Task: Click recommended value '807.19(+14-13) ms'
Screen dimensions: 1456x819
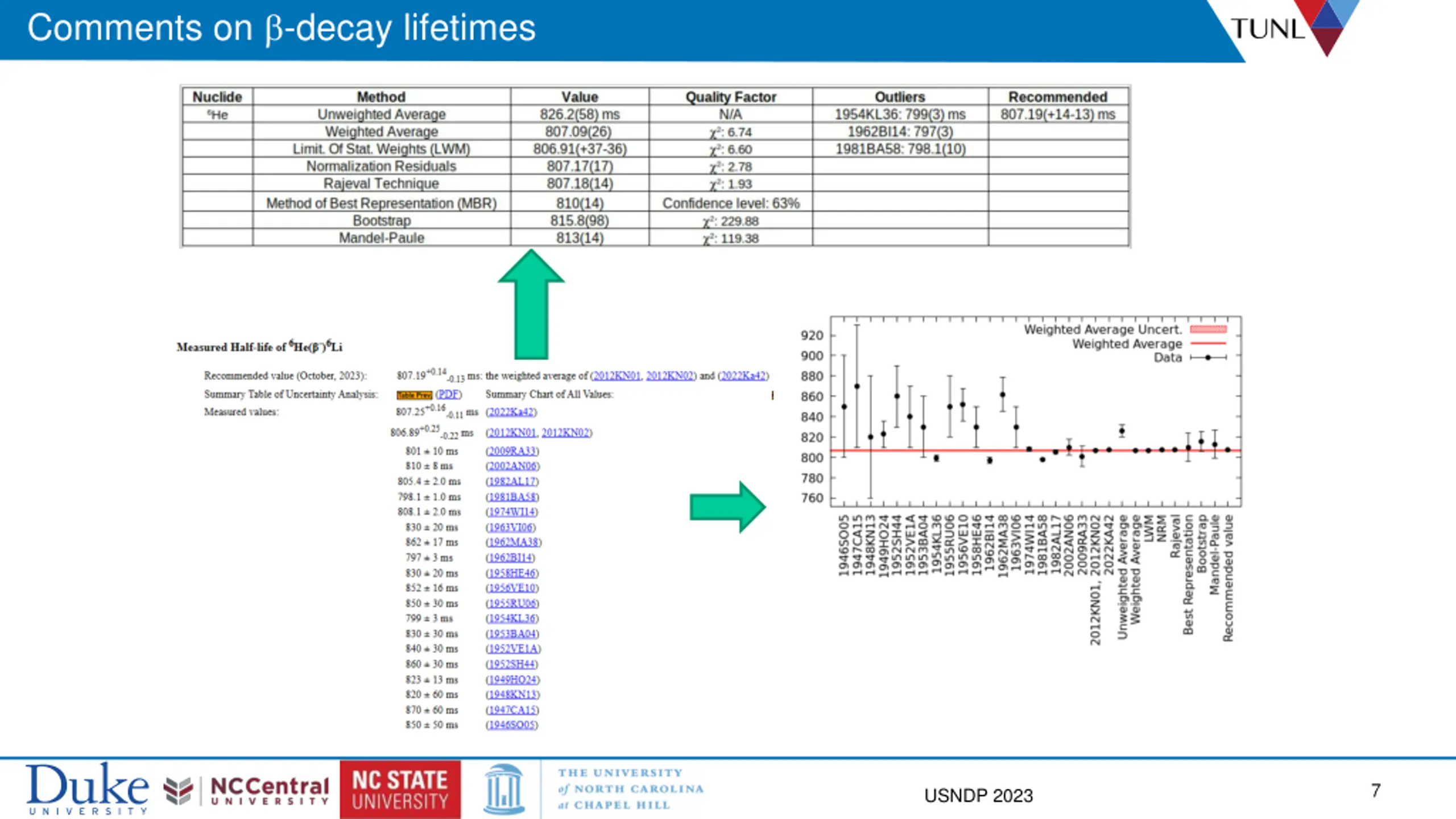Action: pos(1058,114)
